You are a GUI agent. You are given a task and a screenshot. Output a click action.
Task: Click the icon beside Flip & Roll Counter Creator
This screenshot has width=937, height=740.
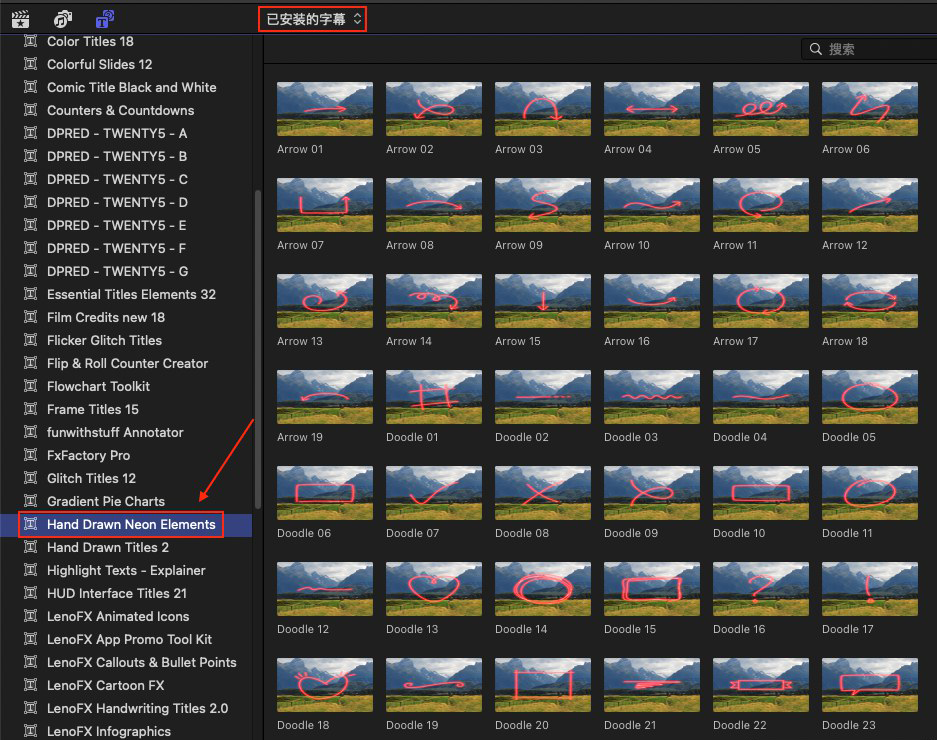pos(30,363)
